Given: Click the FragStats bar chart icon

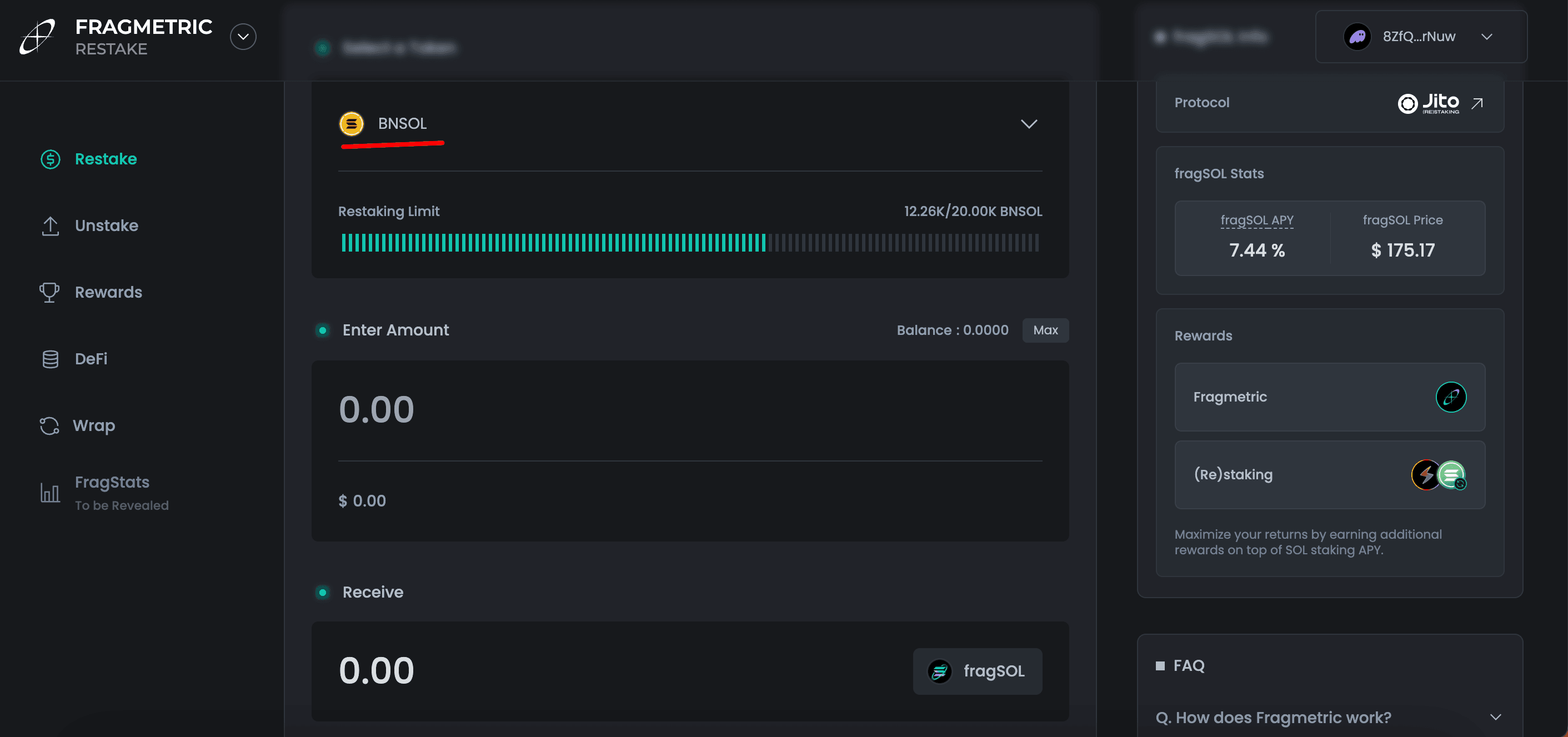Looking at the screenshot, I should (50, 492).
